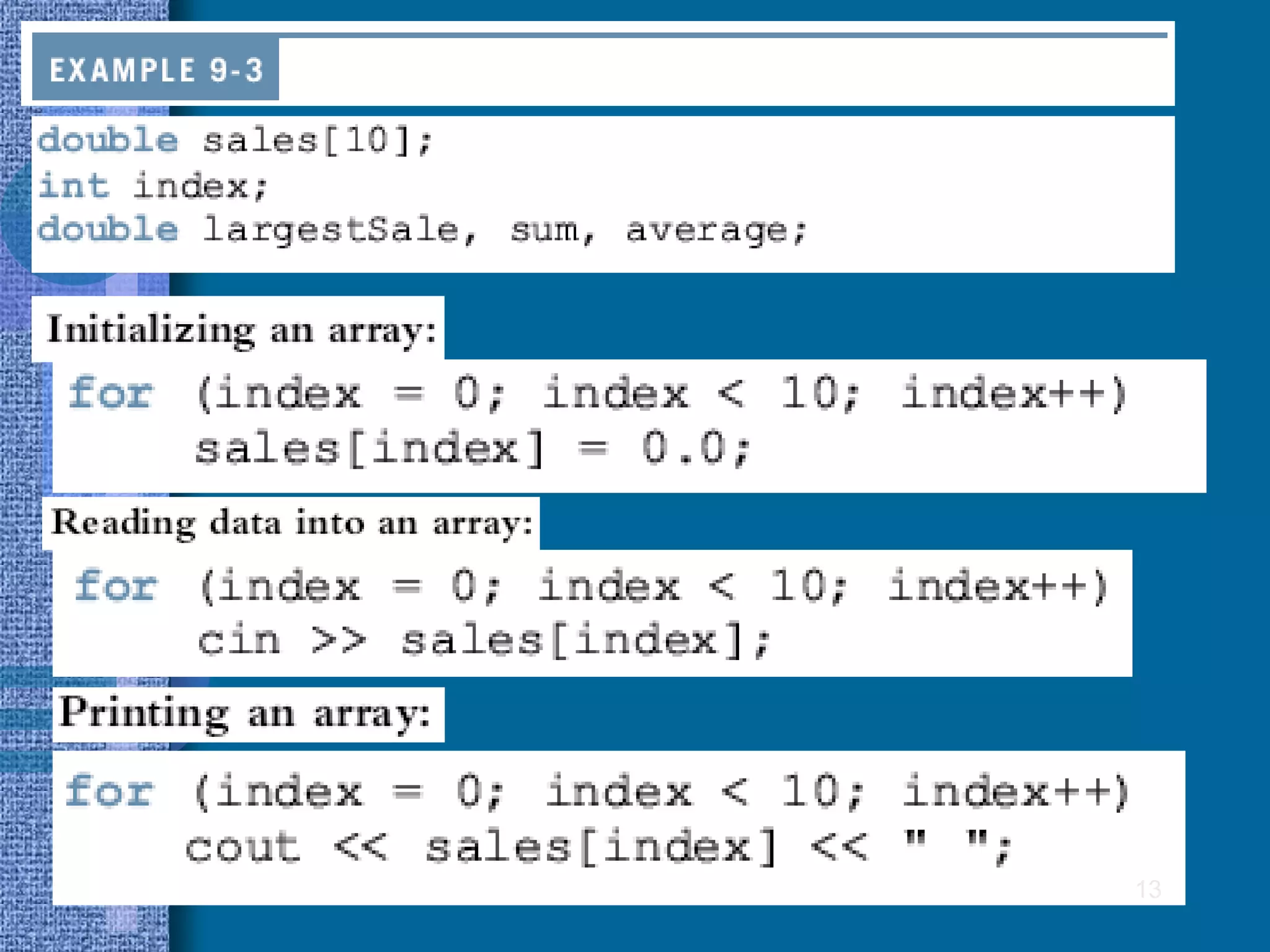Click the 'double sales[10];' declaration line
The height and width of the screenshot is (952, 1270).
click(x=236, y=140)
